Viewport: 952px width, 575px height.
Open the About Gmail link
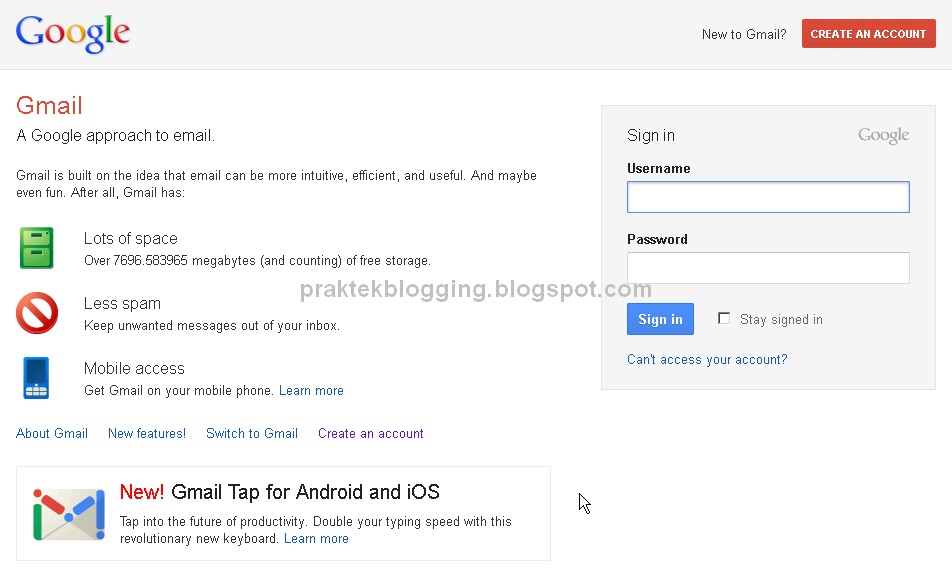tap(52, 434)
